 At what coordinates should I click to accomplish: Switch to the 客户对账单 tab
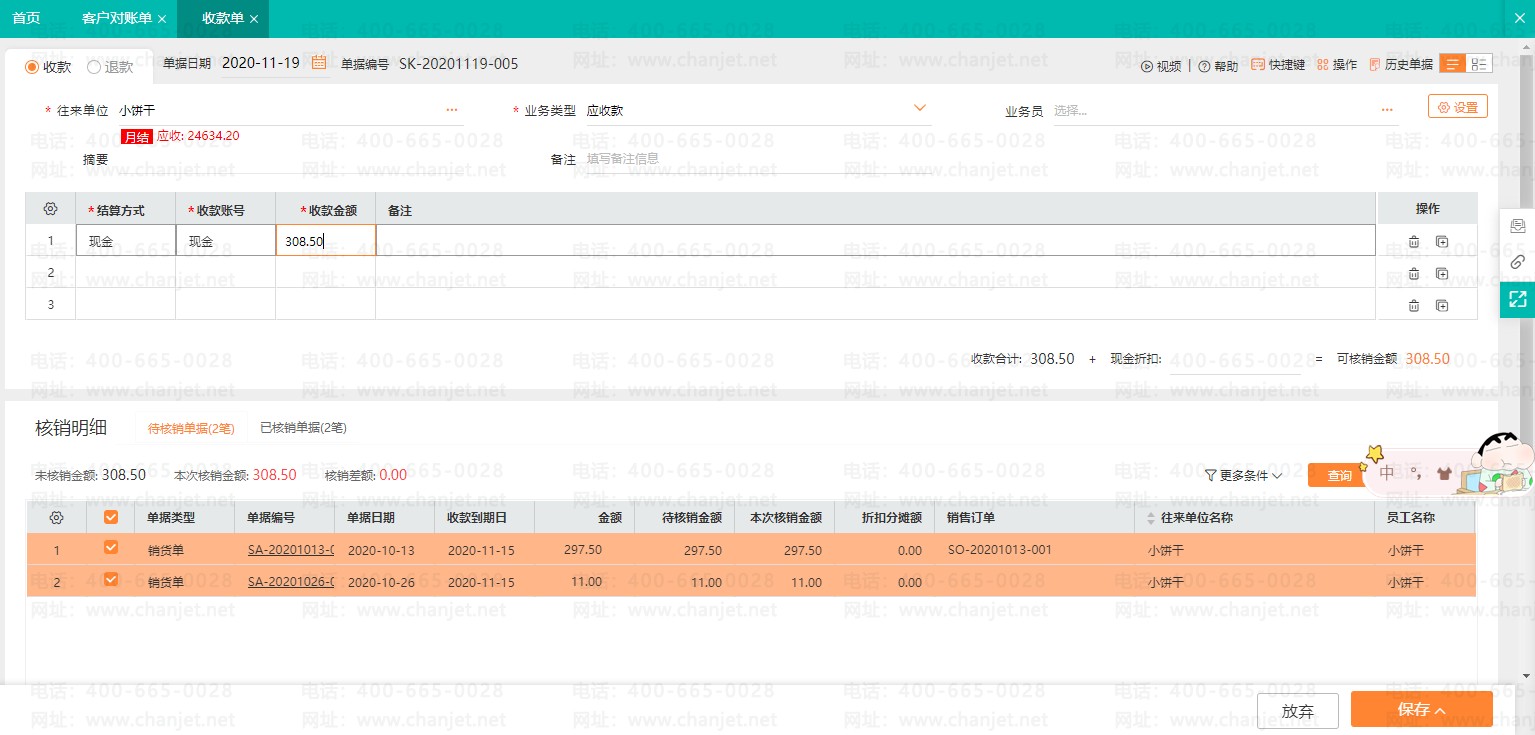pos(117,19)
